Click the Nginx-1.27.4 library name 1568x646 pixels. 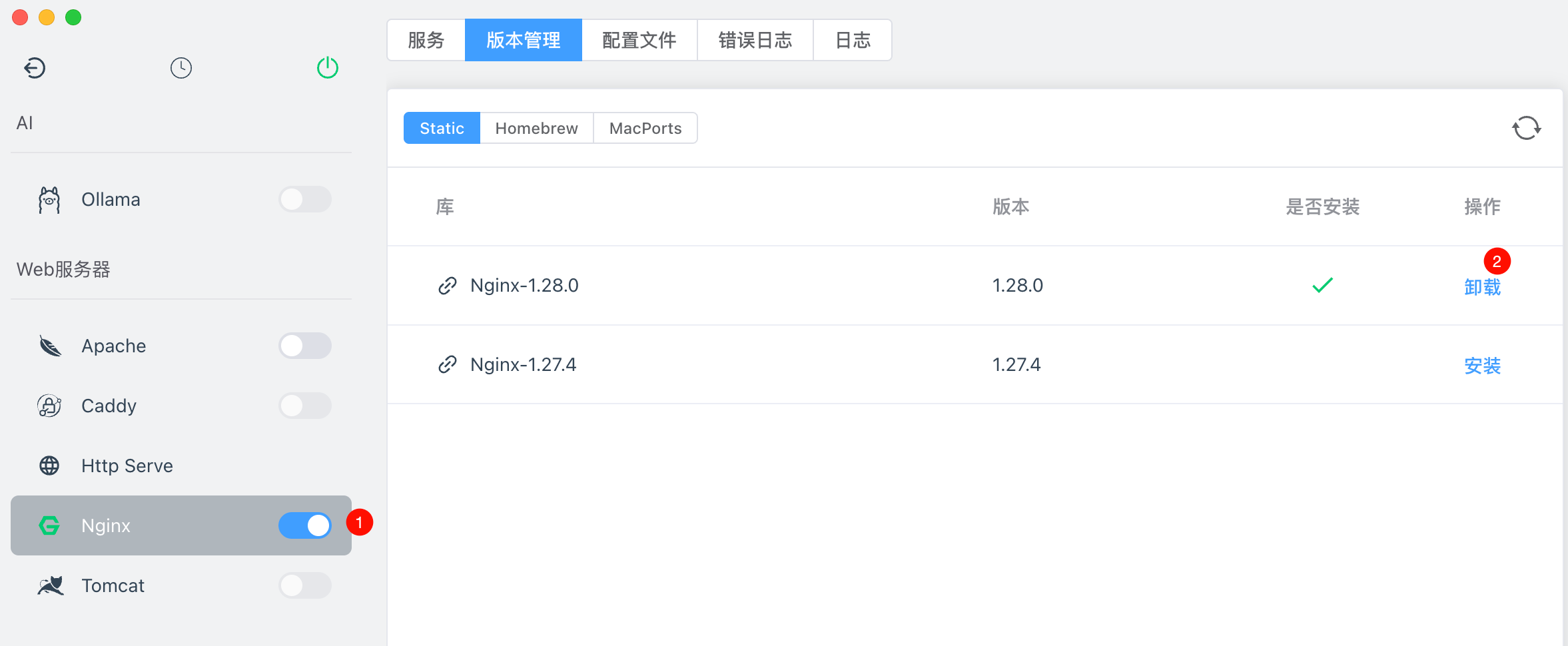[x=523, y=364]
